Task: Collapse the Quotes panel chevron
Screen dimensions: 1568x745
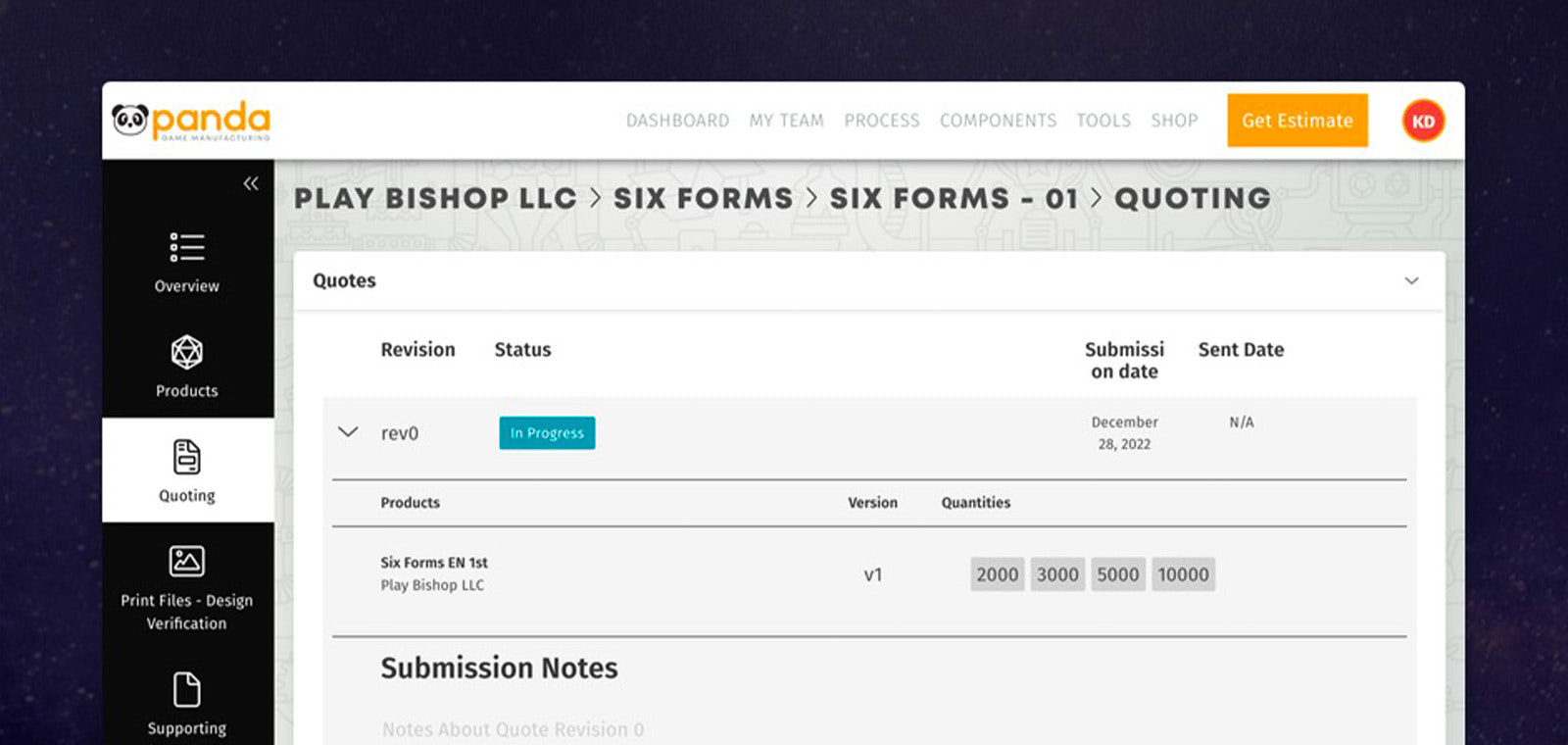Action: (x=1411, y=281)
